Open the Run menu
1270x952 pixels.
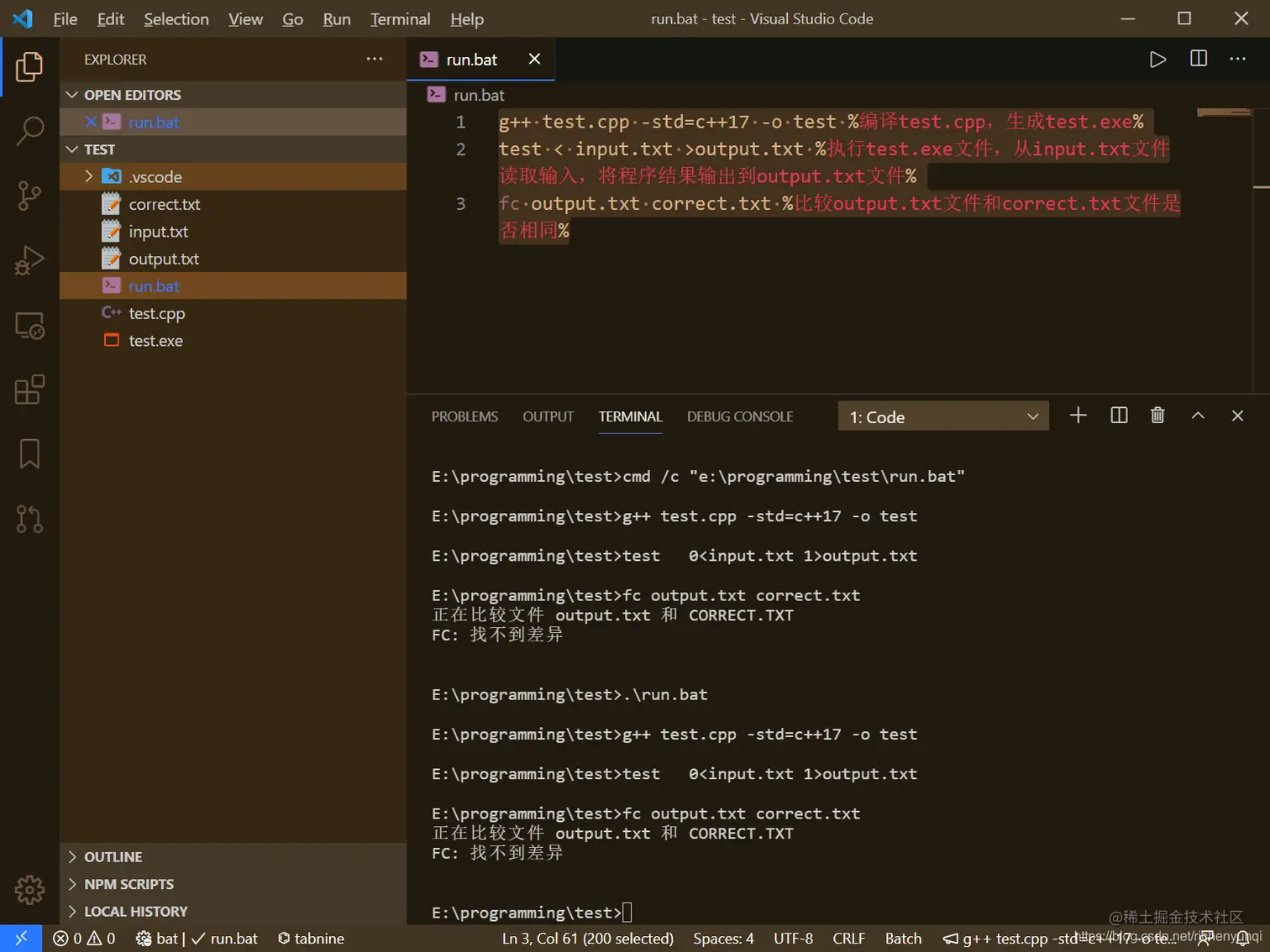(x=337, y=18)
